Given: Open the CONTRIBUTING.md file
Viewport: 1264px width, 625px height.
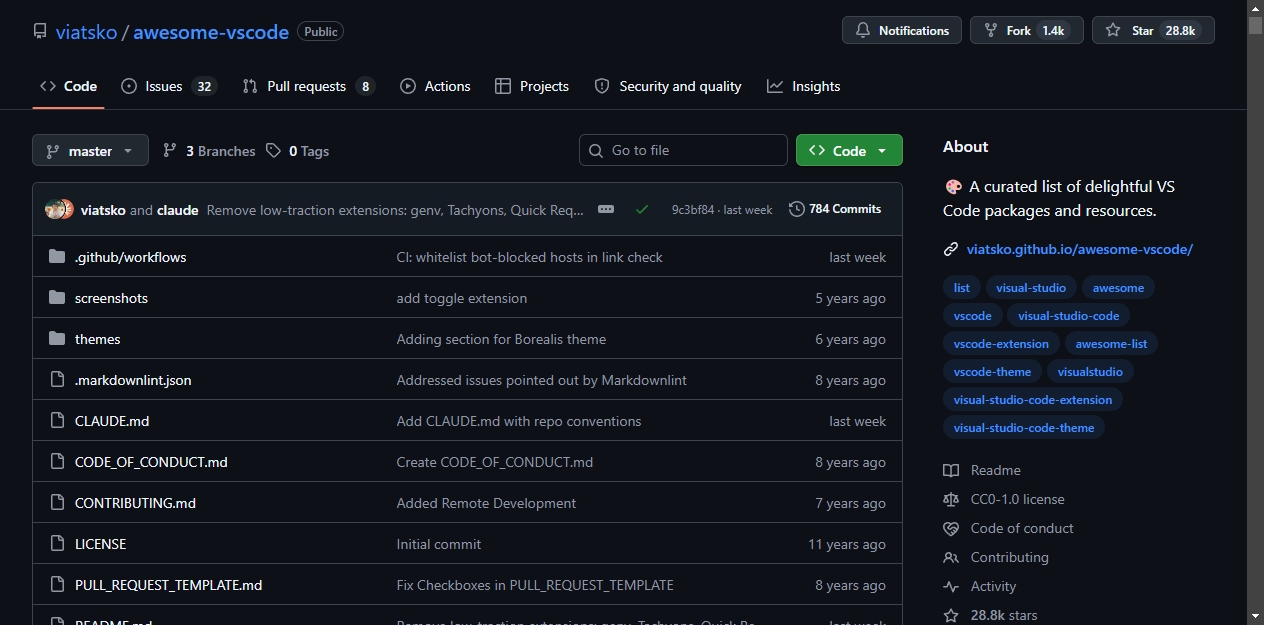Looking at the screenshot, I should pyautogui.click(x=135, y=503).
